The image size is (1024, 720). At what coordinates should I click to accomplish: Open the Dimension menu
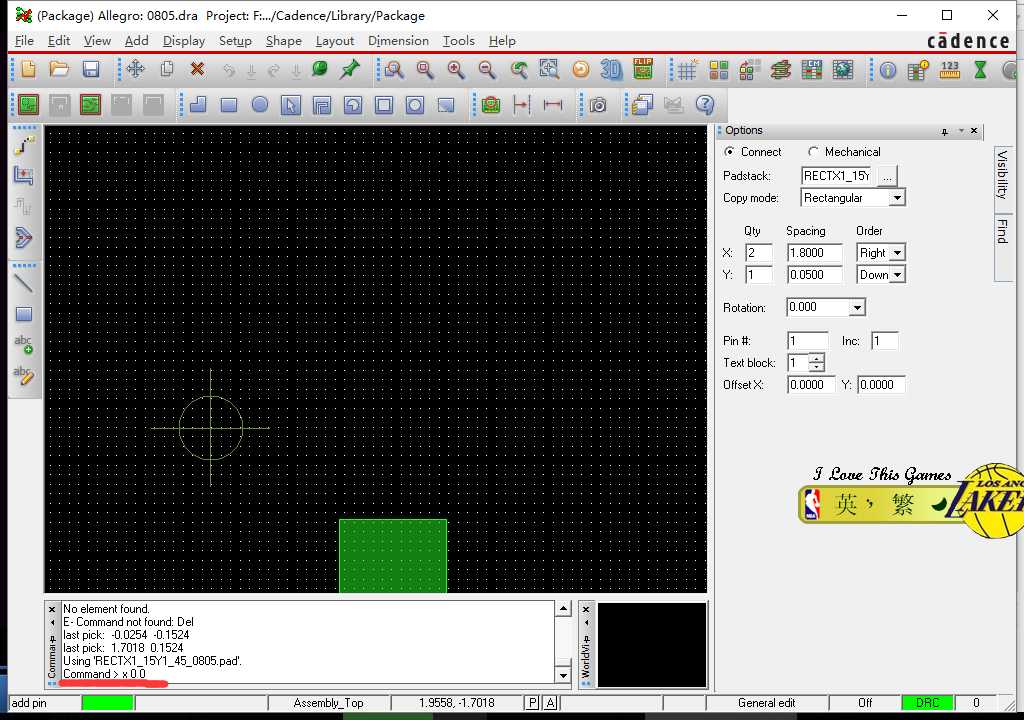click(398, 41)
